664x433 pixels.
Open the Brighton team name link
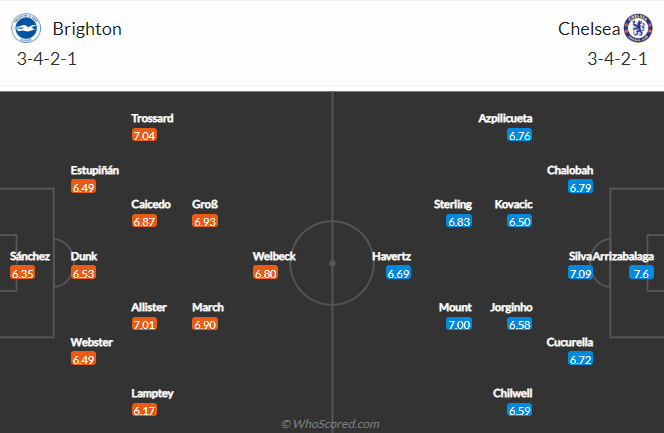coord(87,29)
